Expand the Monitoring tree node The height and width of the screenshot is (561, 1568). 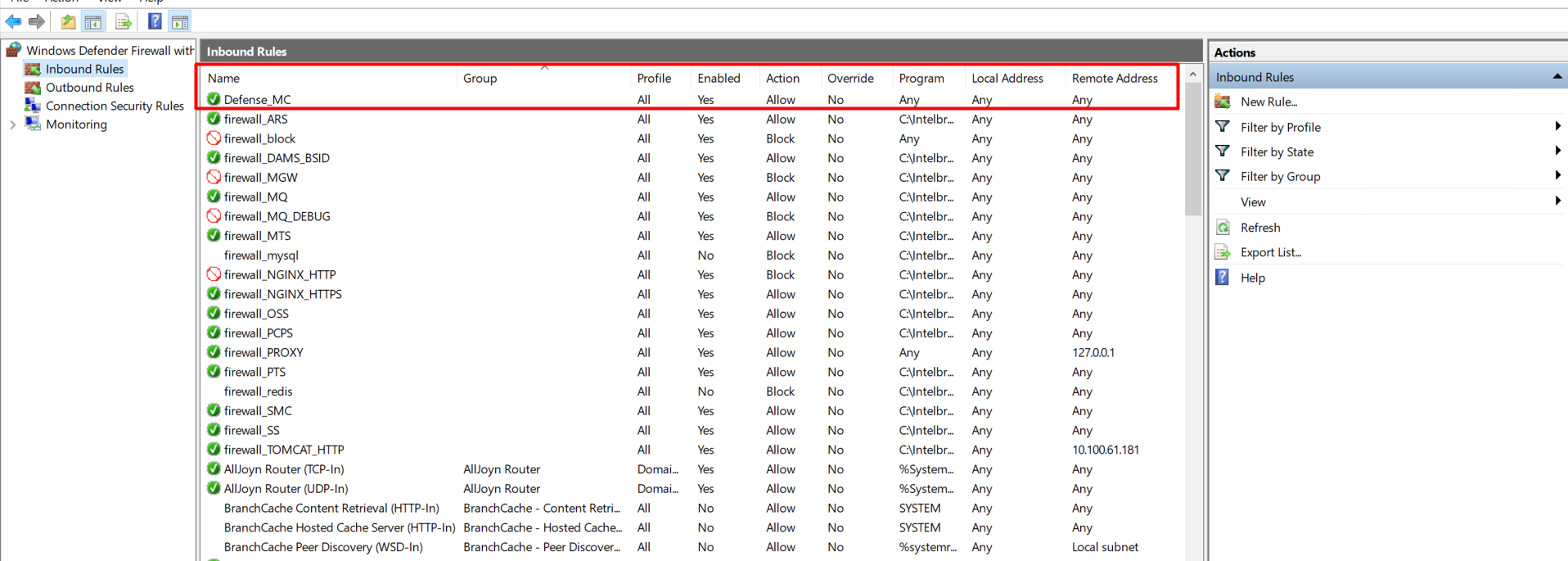13,124
